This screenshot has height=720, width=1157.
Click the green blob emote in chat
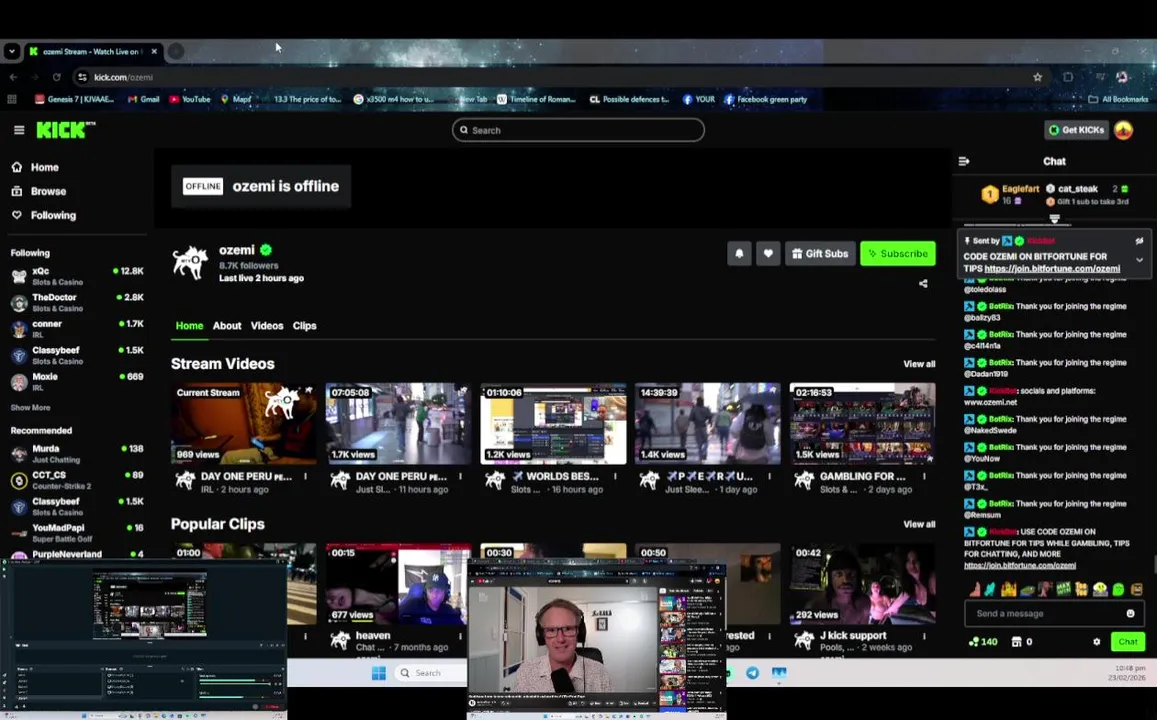pos(1118,589)
